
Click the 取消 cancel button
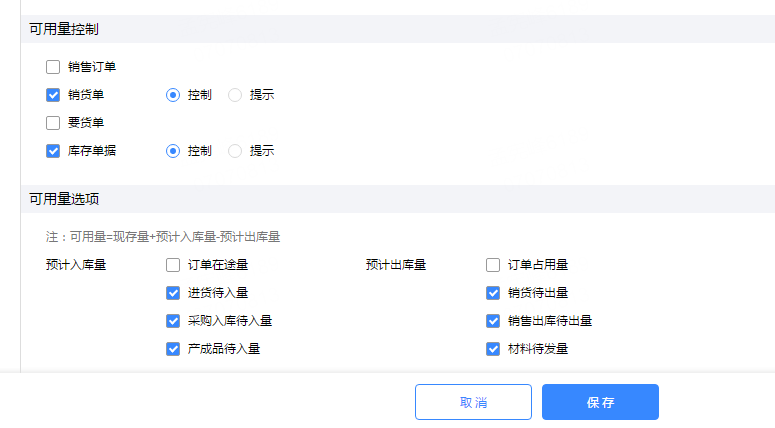pos(474,402)
